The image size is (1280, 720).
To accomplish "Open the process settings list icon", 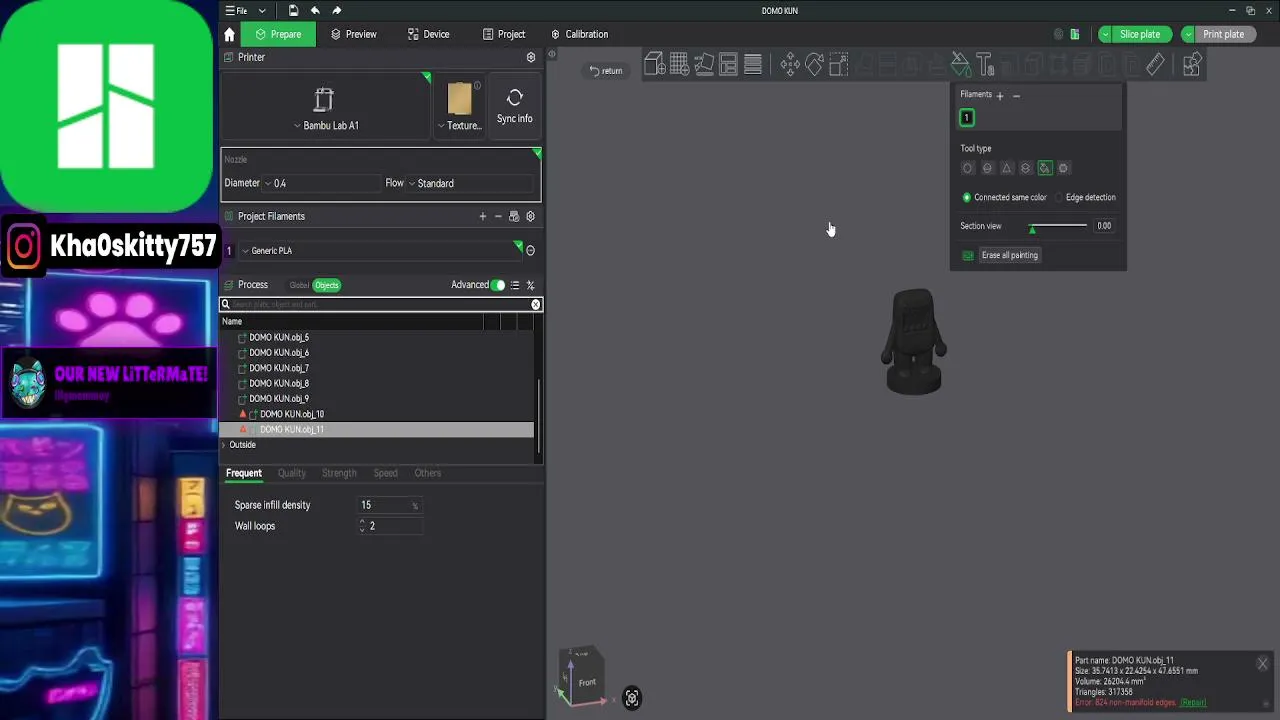I will pyautogui.click(x=515, y=285).
